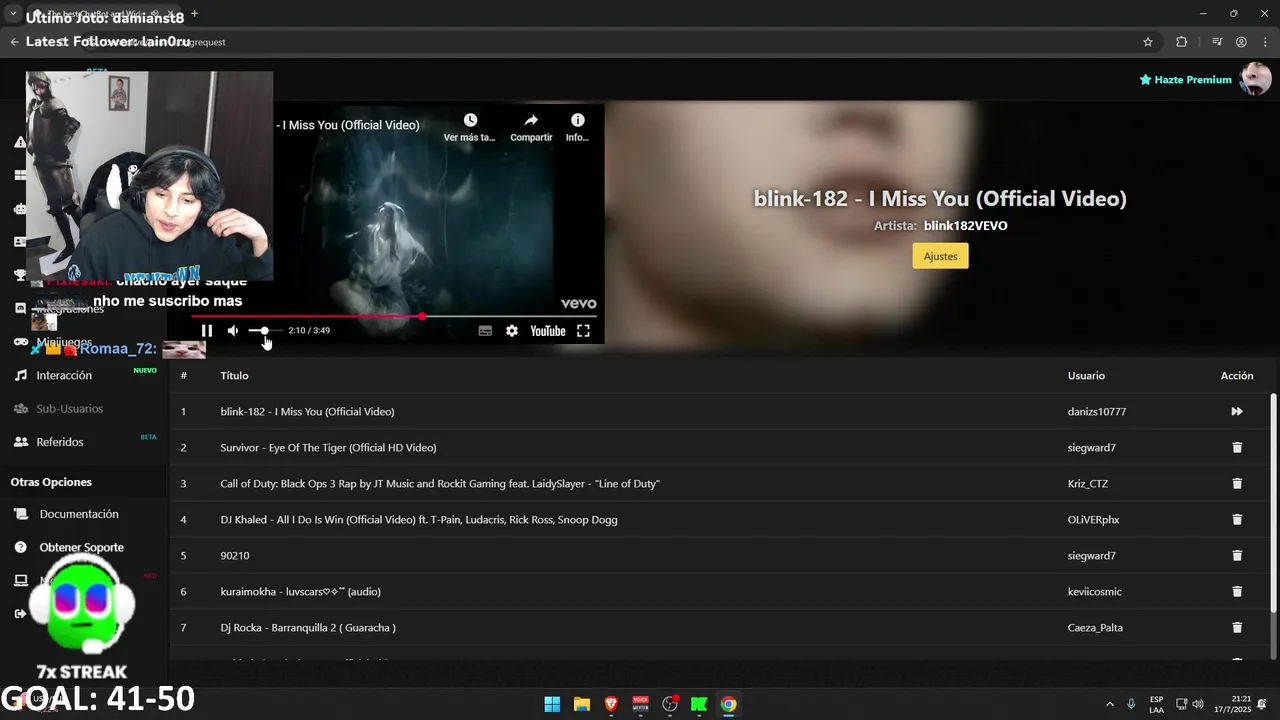Open Brave browser from the taskbar
Screen dimensions: 1280x720
click(611, 704)
